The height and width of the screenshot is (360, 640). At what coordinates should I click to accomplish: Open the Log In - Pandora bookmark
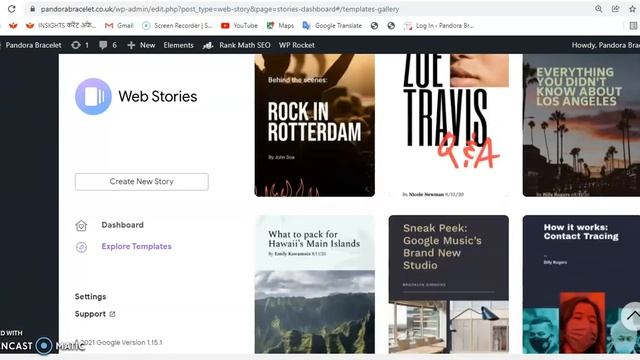pyautogui.click(x=438, y=25)
